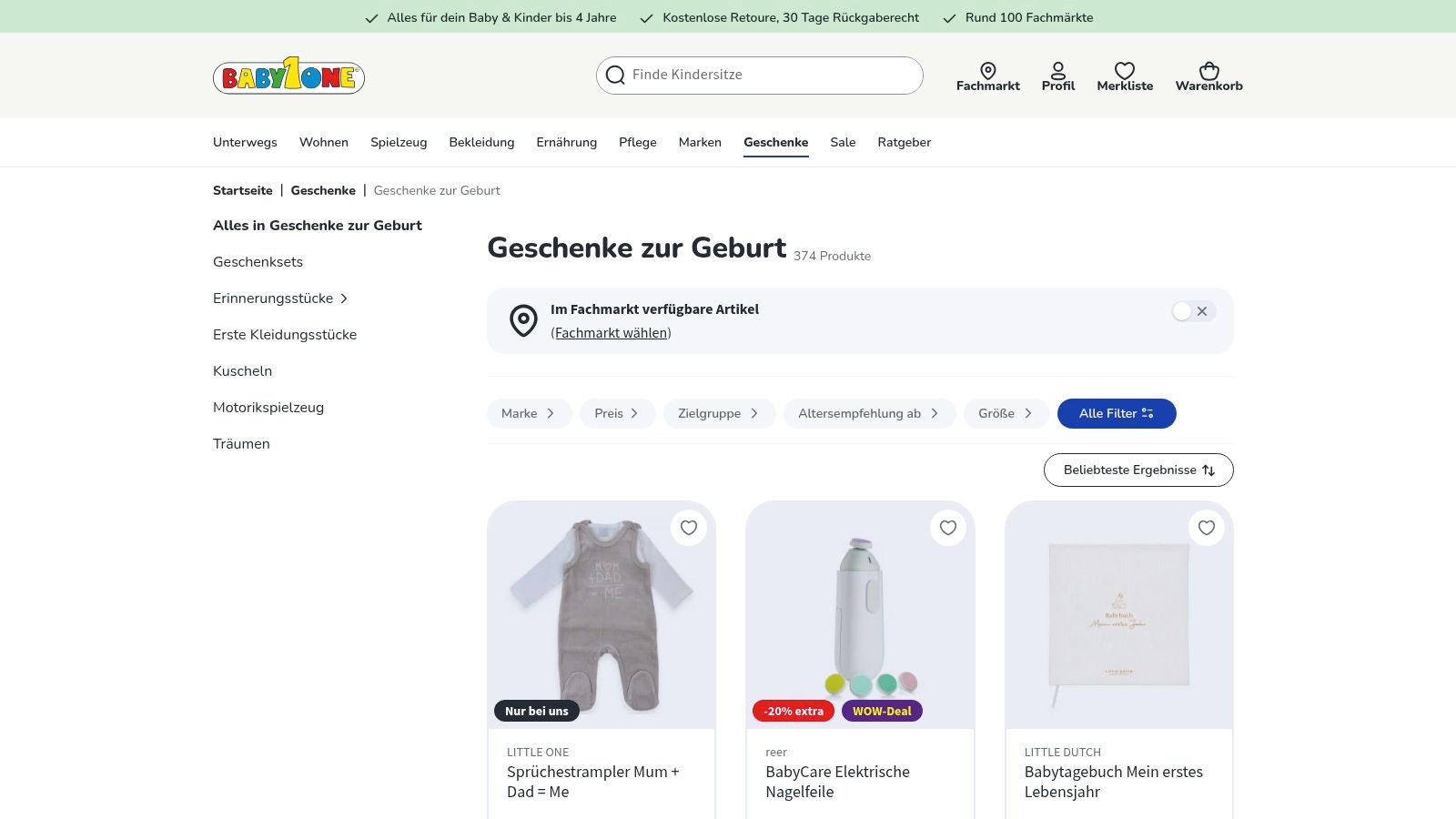This screenshot has width=1456, height=819.
Task: Open Babytagebuch Mein erstes Lebensjahr title
Action: tap(1114, 782)
